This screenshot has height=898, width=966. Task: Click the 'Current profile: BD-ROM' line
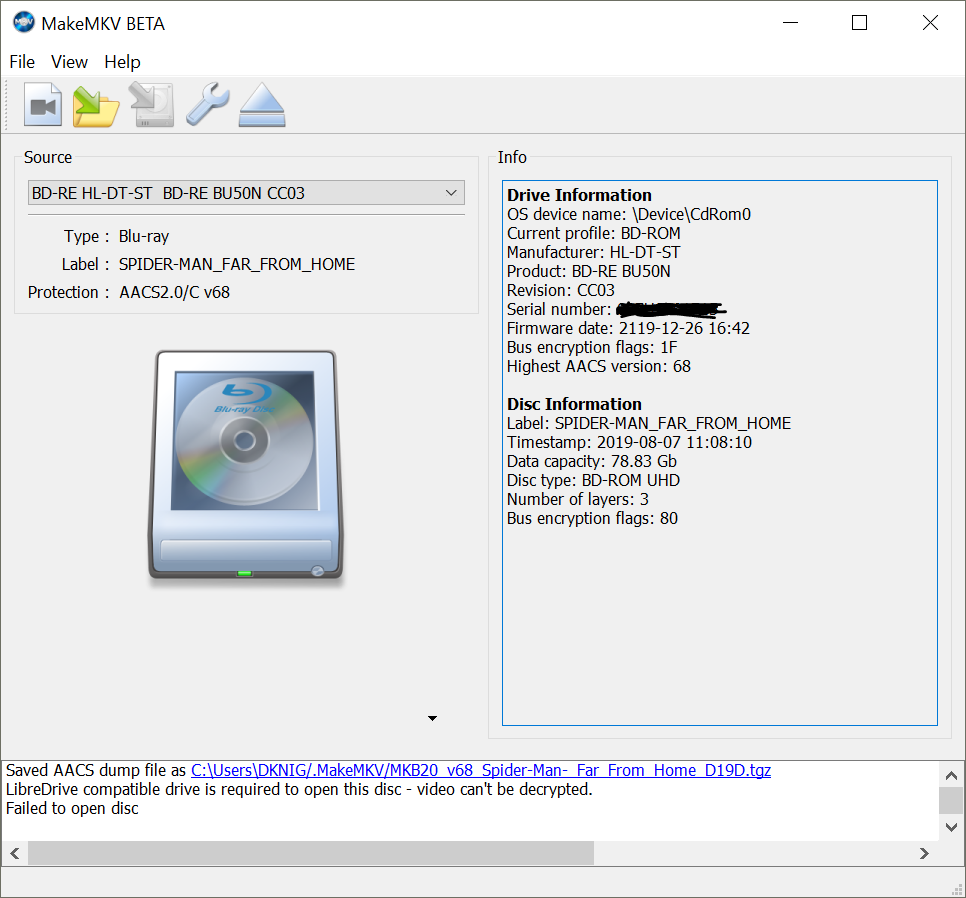click(x=594, y=233)
